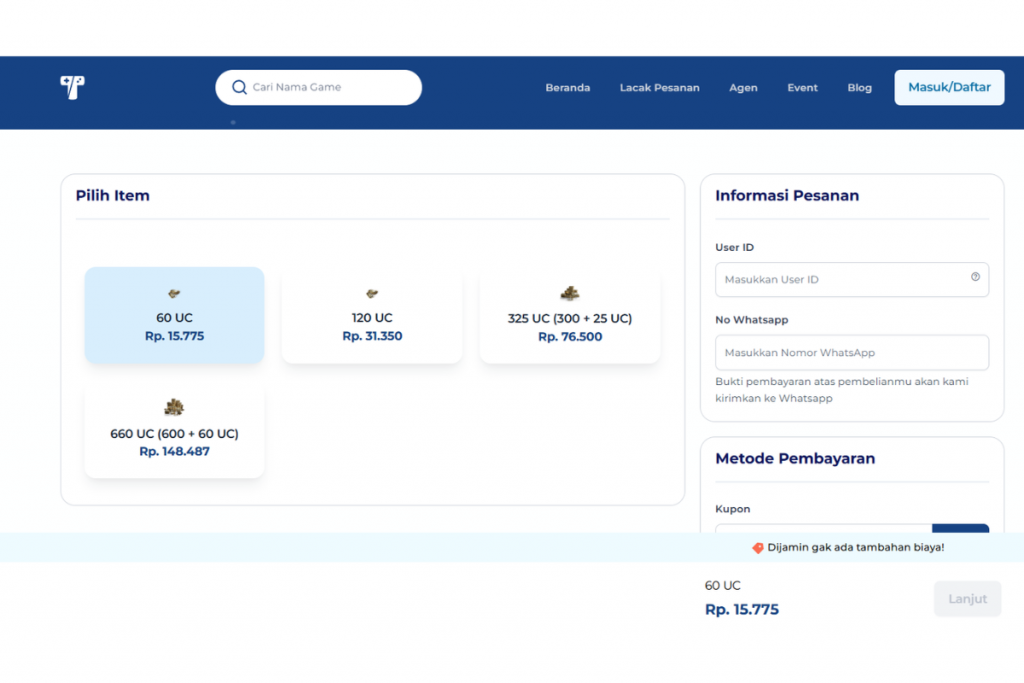
Task: Select the 60 UC item card
Action: (174, 315)
